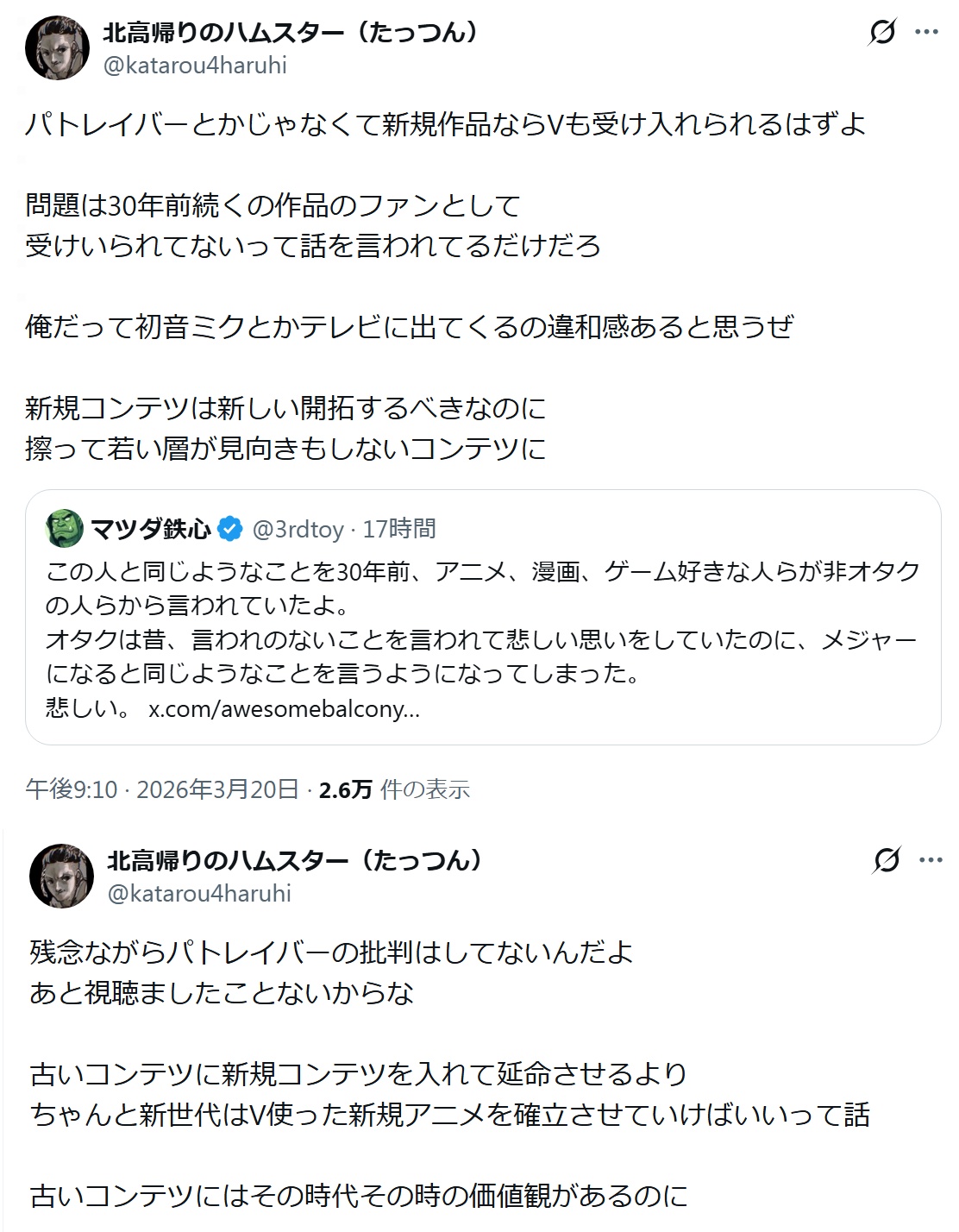The width and height of the screenshot is (959, 1232).
Task: Click the 午後9:10 · 2026年3月20日 timestamp
Action: (x=162, y=789)
